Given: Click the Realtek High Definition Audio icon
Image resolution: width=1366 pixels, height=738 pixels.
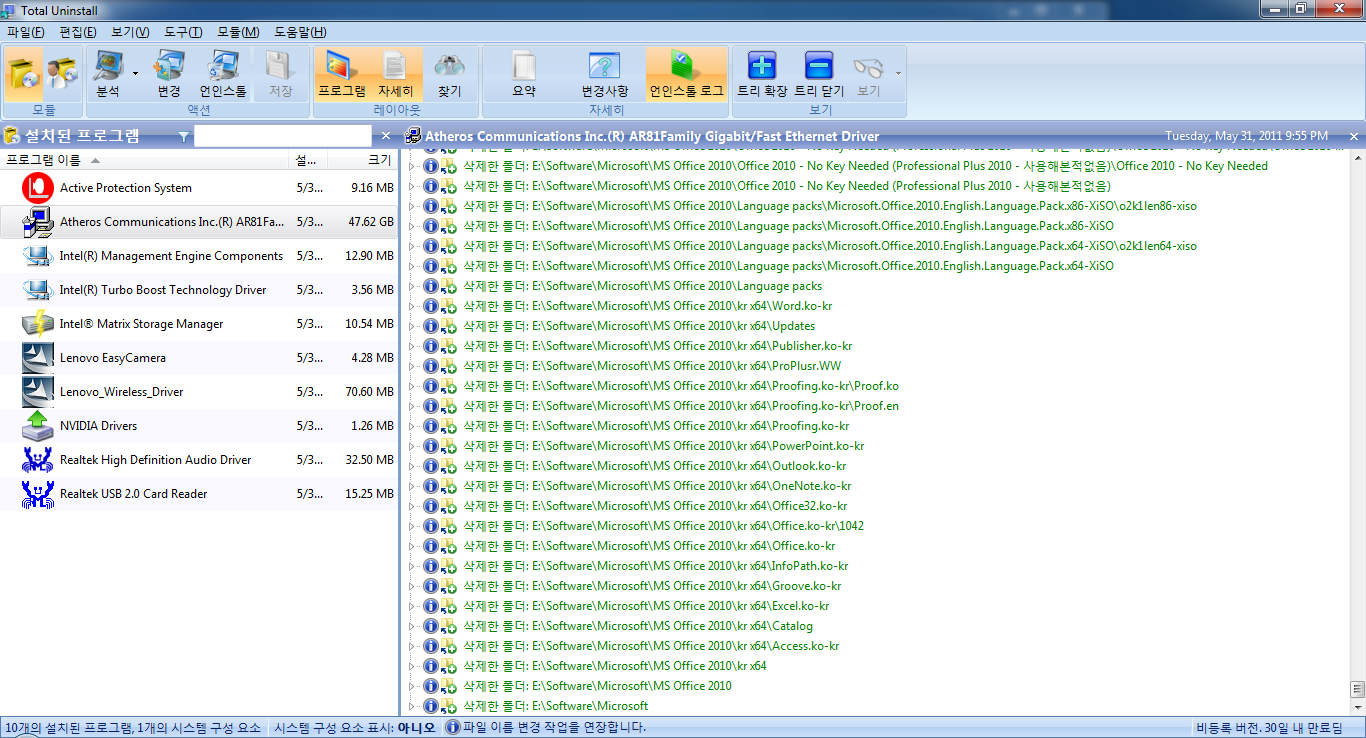Looking at the screenshot, I should click(38, 460).
